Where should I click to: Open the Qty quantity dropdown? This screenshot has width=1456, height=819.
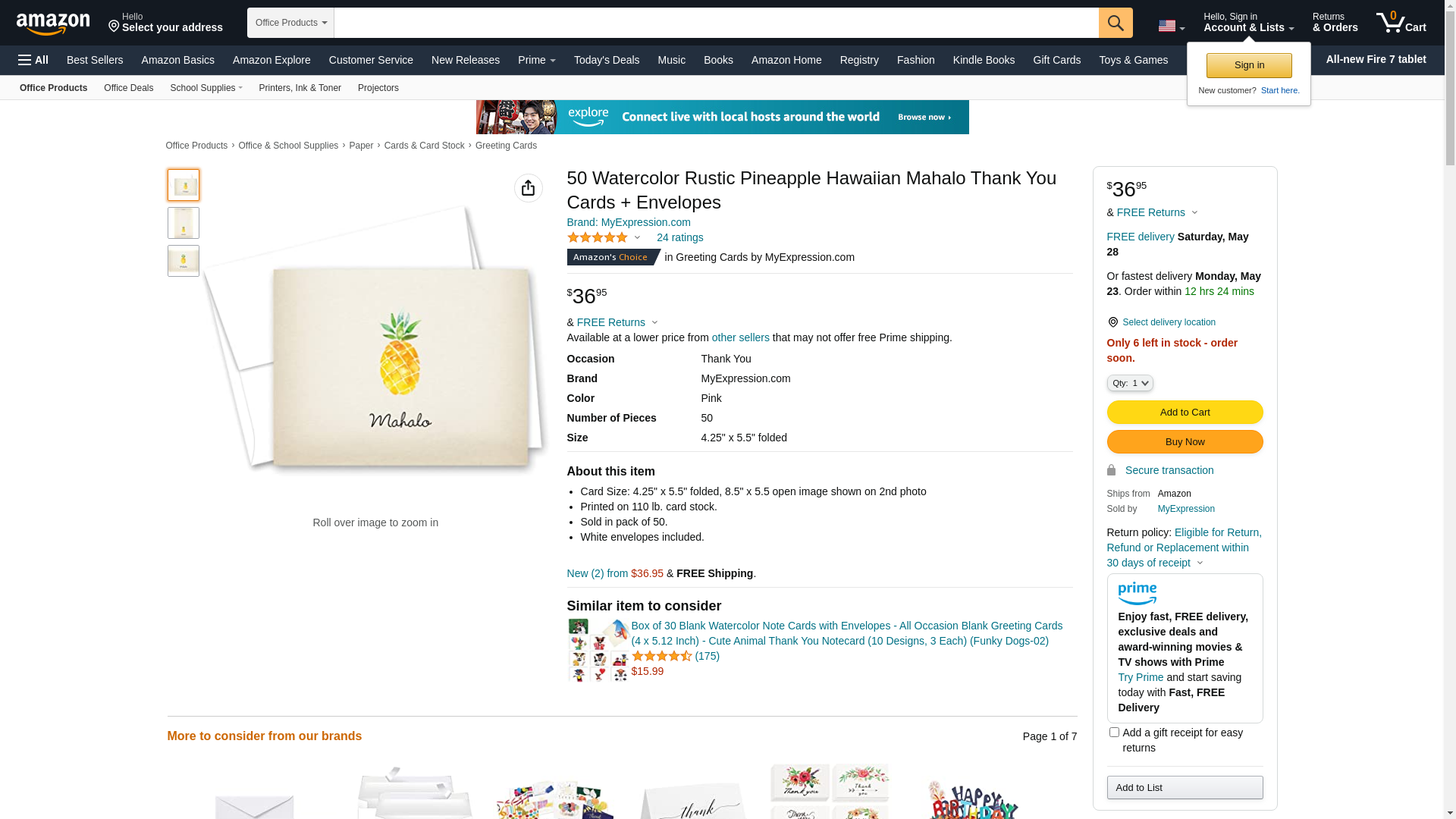click(1130, 383)
